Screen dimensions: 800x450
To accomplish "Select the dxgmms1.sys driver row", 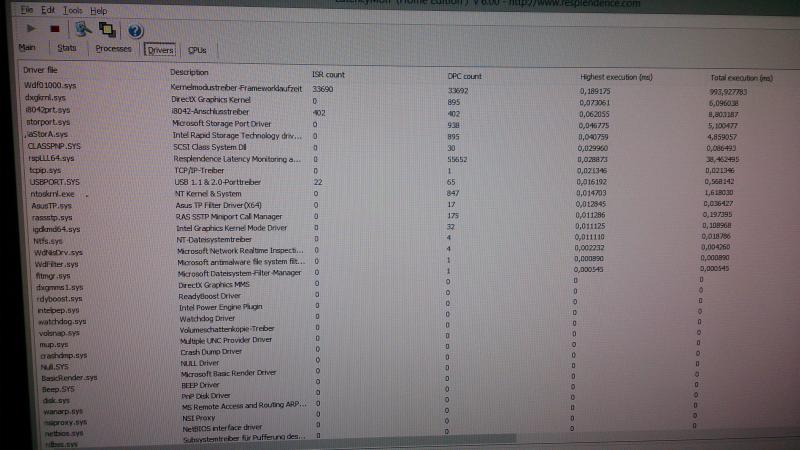I will point(60,287).
